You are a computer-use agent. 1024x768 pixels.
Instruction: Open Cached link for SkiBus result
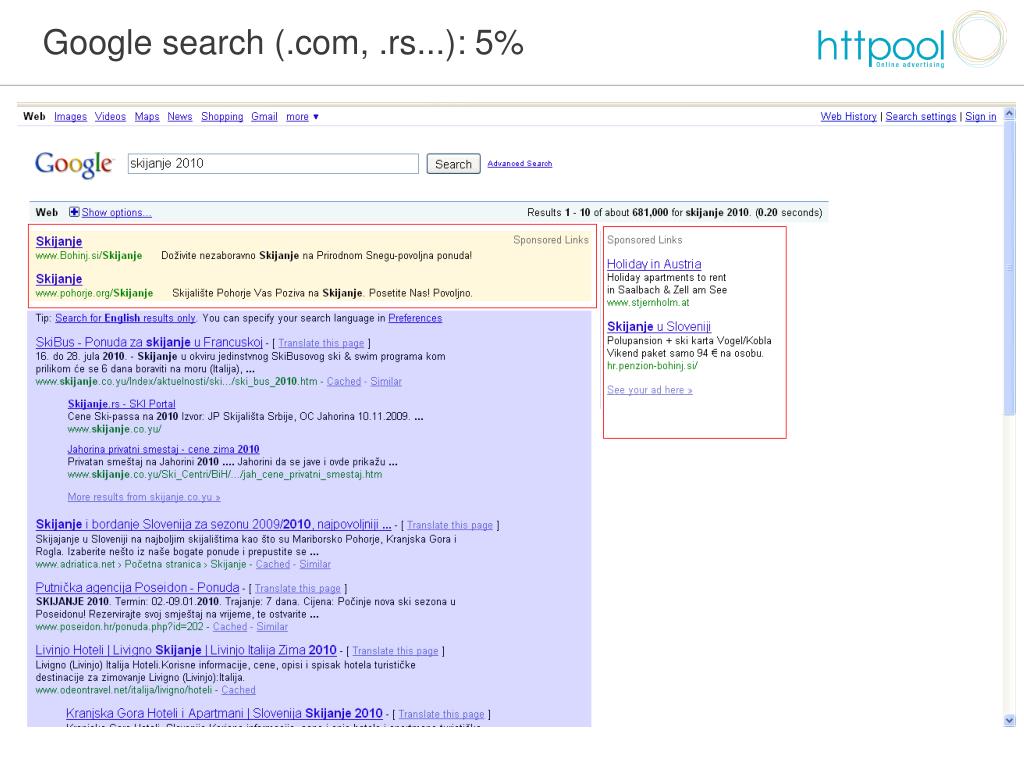pos(344,381)
